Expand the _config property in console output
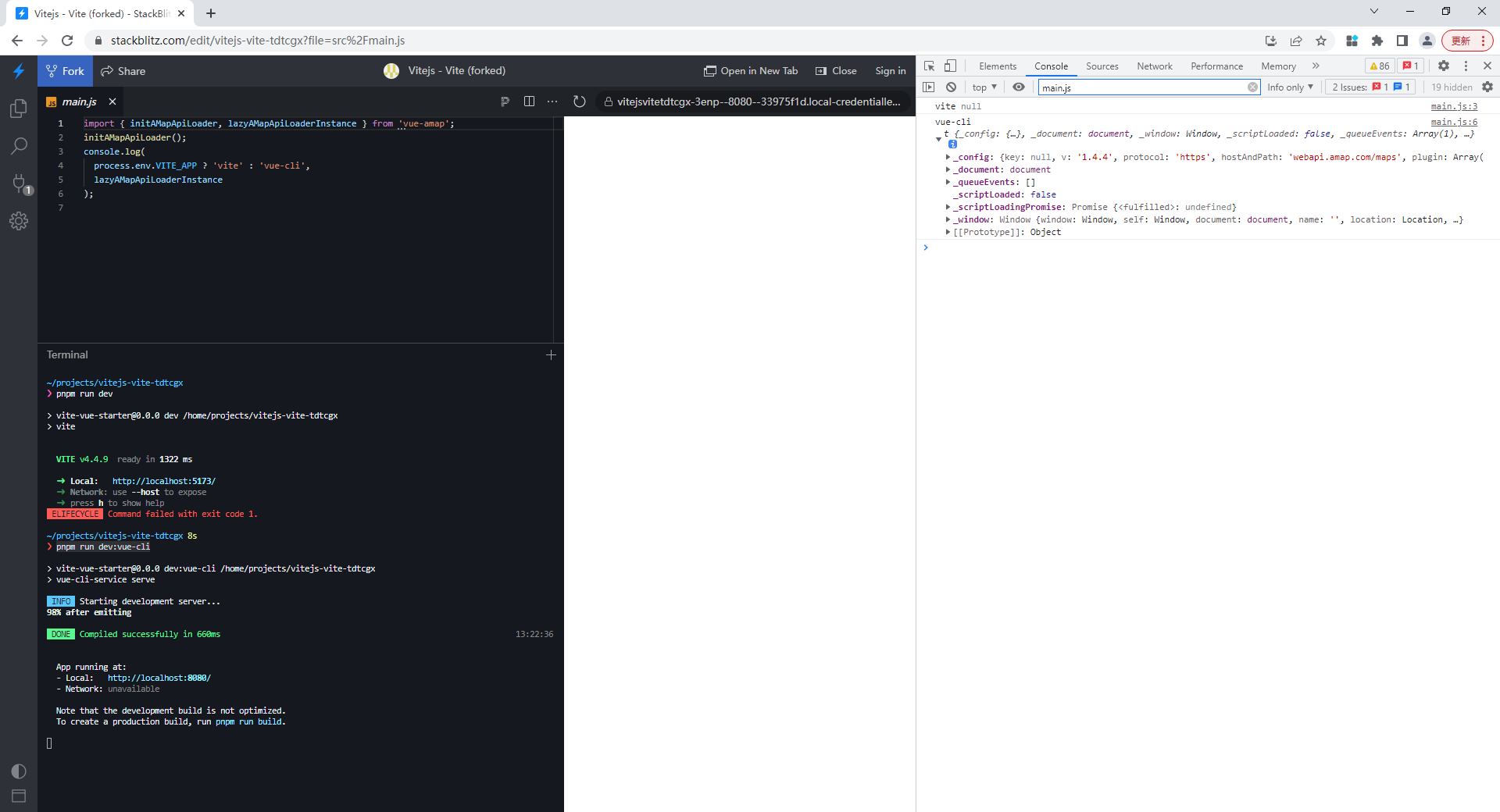Viewport: 1500px width, 812px height. (x=948, y=157)
